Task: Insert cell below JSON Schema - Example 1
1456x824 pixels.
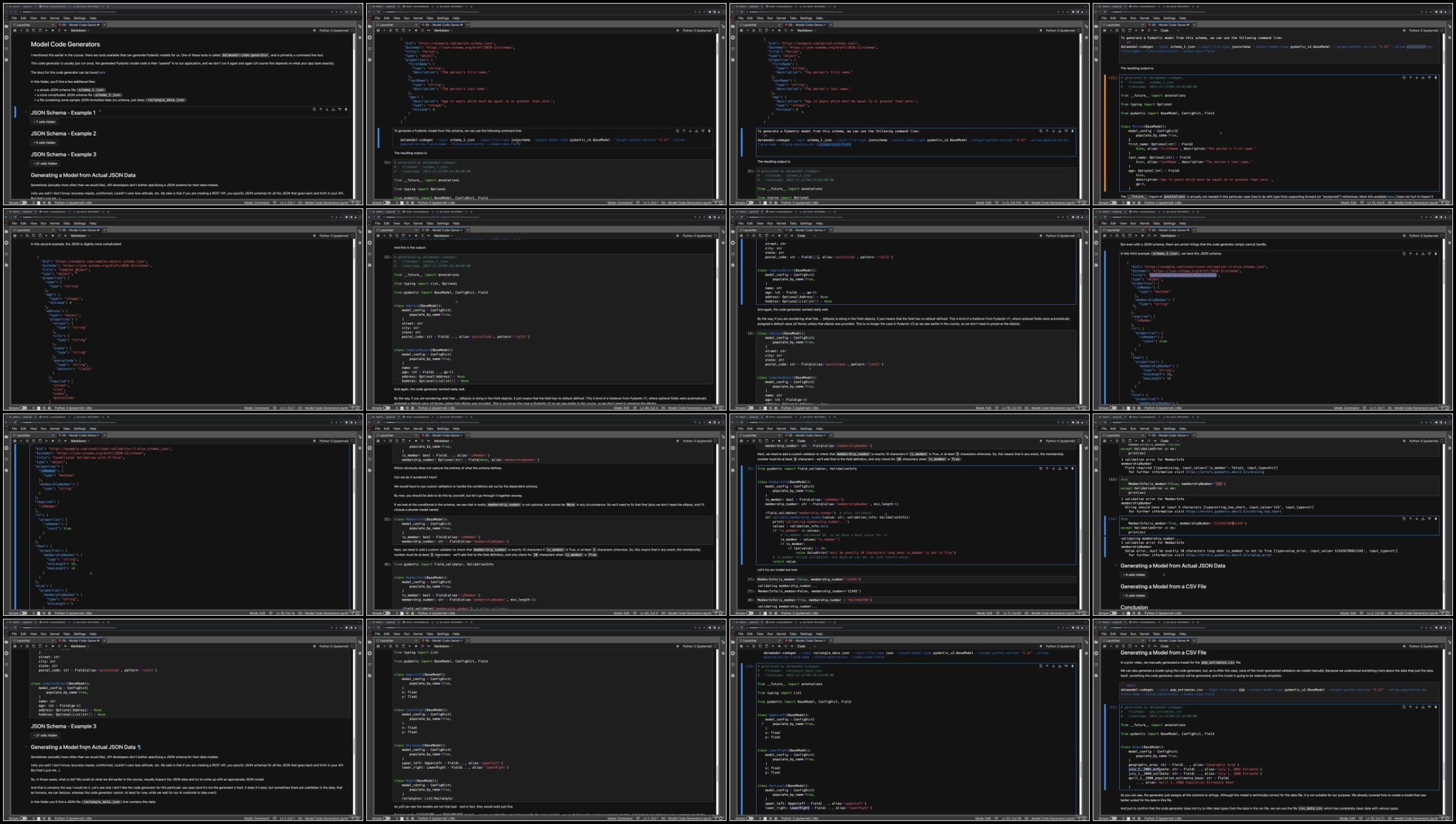Action: click(340, 109)
